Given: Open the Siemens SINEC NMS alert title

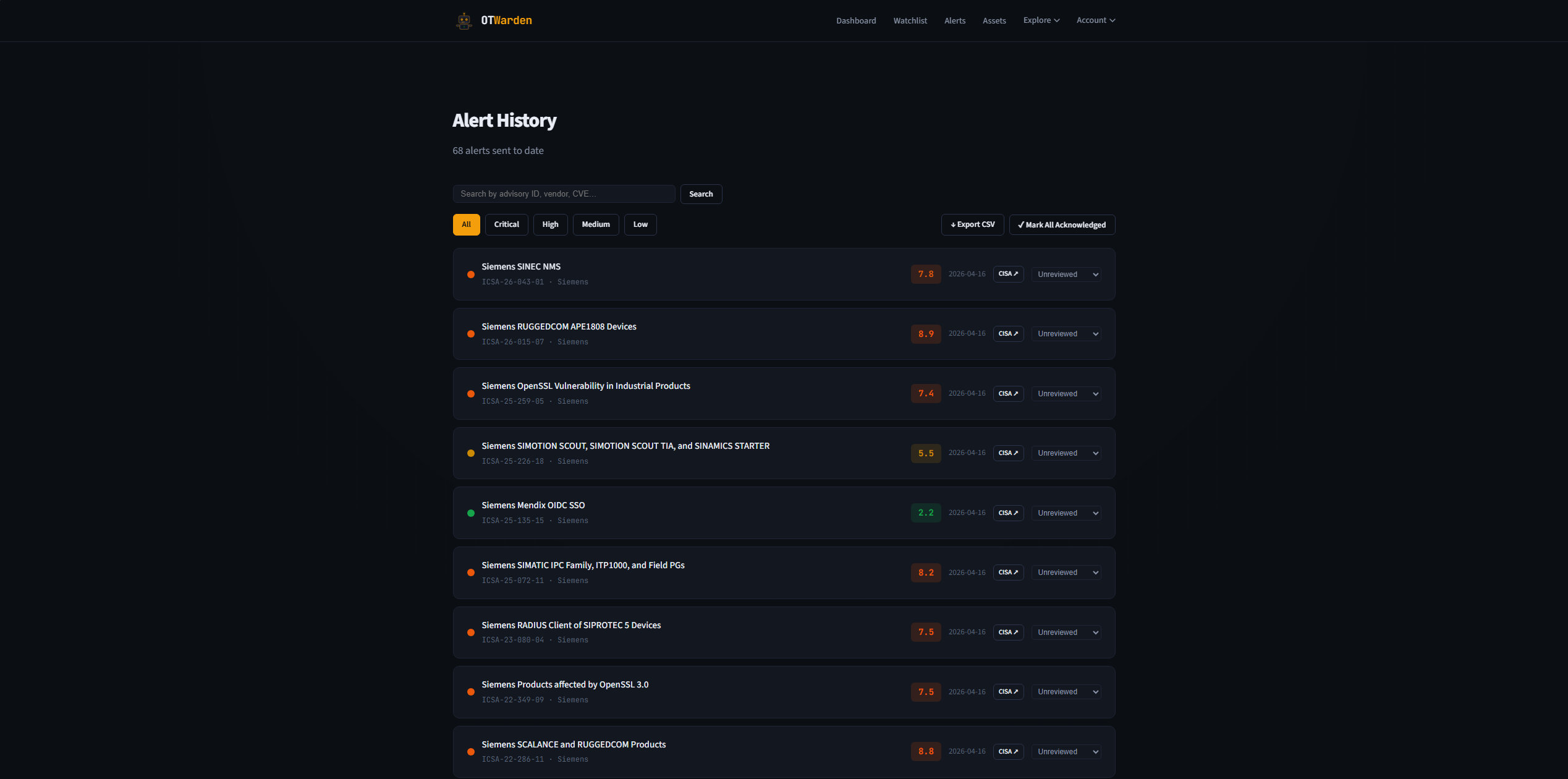Looking at the screenshot, I should (521, 266).
